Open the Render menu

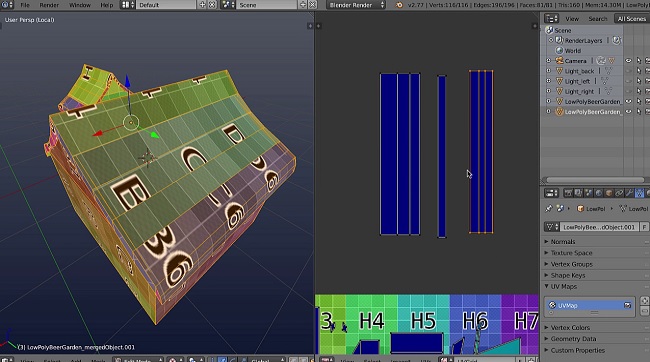pyautogui.click(x=49, y=5)
